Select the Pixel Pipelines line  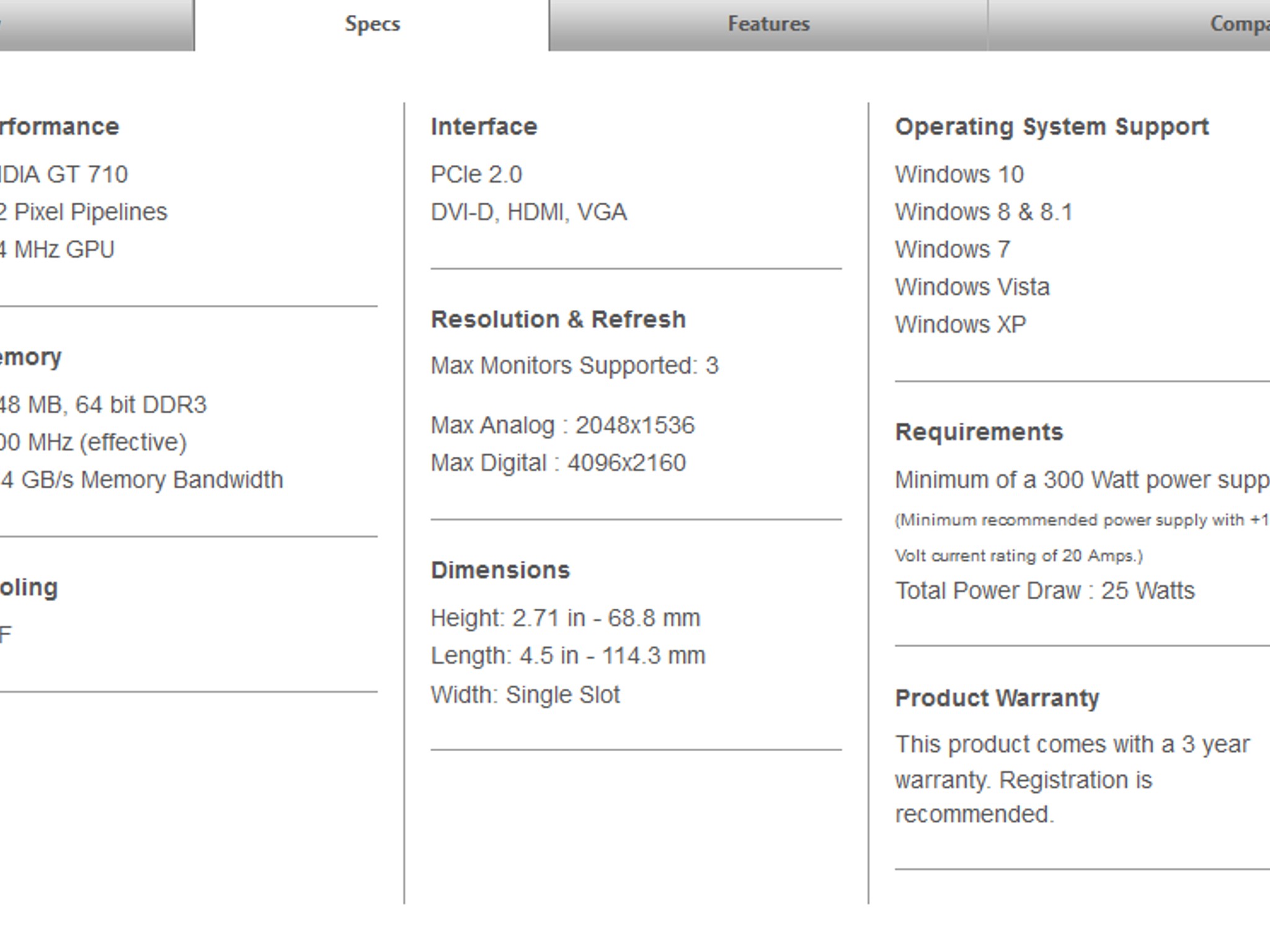[x=84, y=213]
